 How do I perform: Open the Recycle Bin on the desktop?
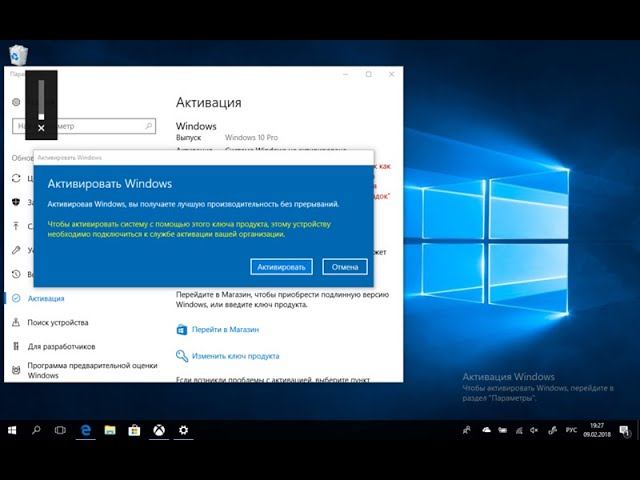(18, 56)
